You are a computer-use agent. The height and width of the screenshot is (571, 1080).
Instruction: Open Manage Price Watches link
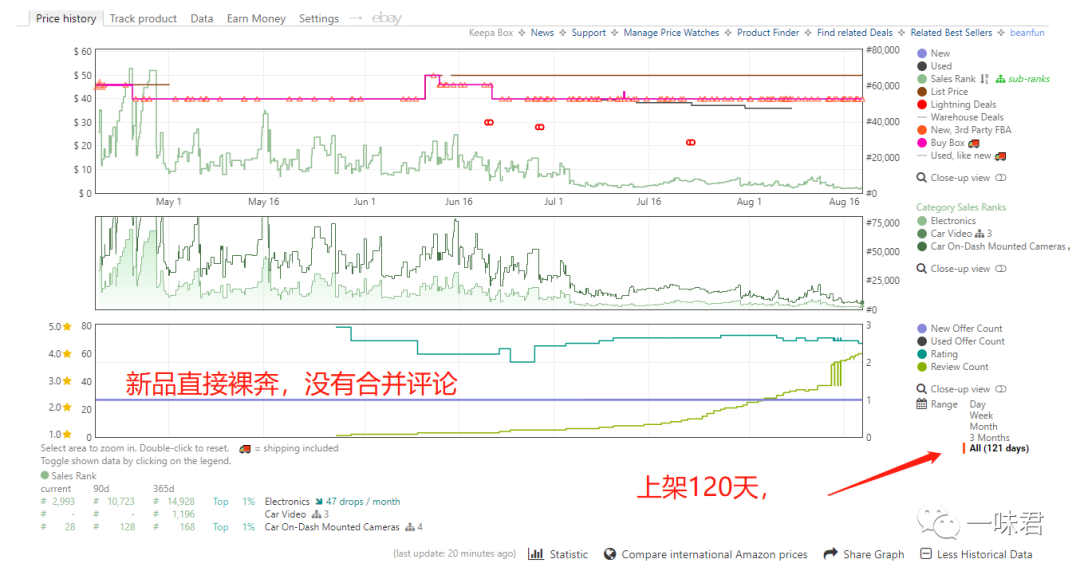pos(672,32)
